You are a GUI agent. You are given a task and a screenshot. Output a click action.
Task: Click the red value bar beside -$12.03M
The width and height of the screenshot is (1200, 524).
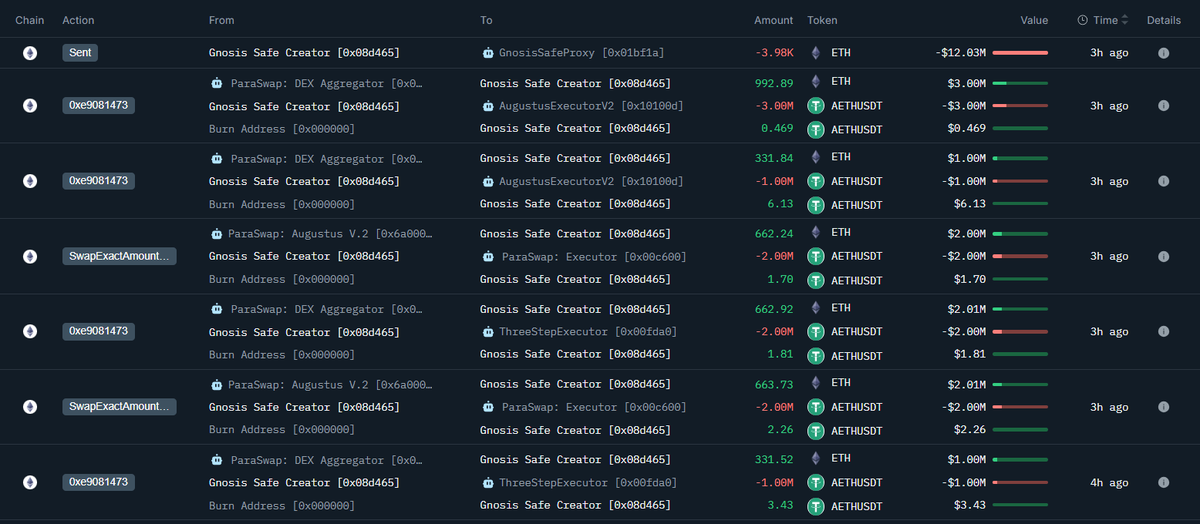click(1020, 53)
